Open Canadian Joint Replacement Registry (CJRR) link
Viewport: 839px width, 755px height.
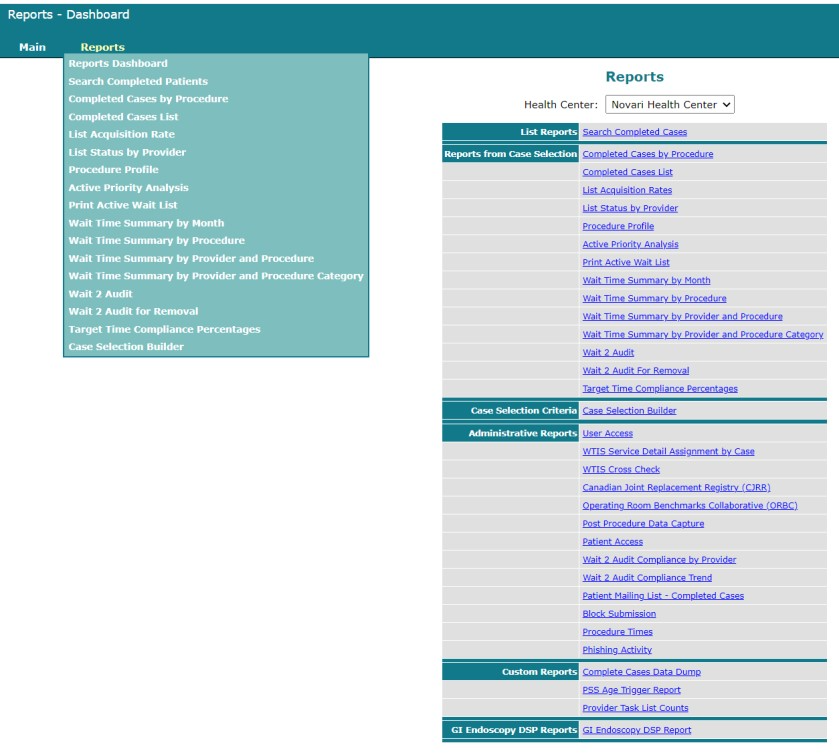(x=676, y=488)
